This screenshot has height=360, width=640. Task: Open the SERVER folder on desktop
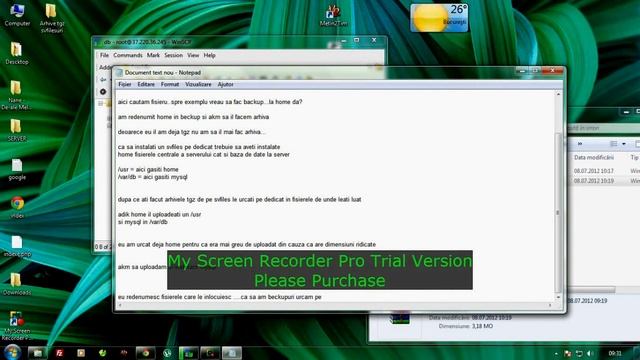pos(17,131)
